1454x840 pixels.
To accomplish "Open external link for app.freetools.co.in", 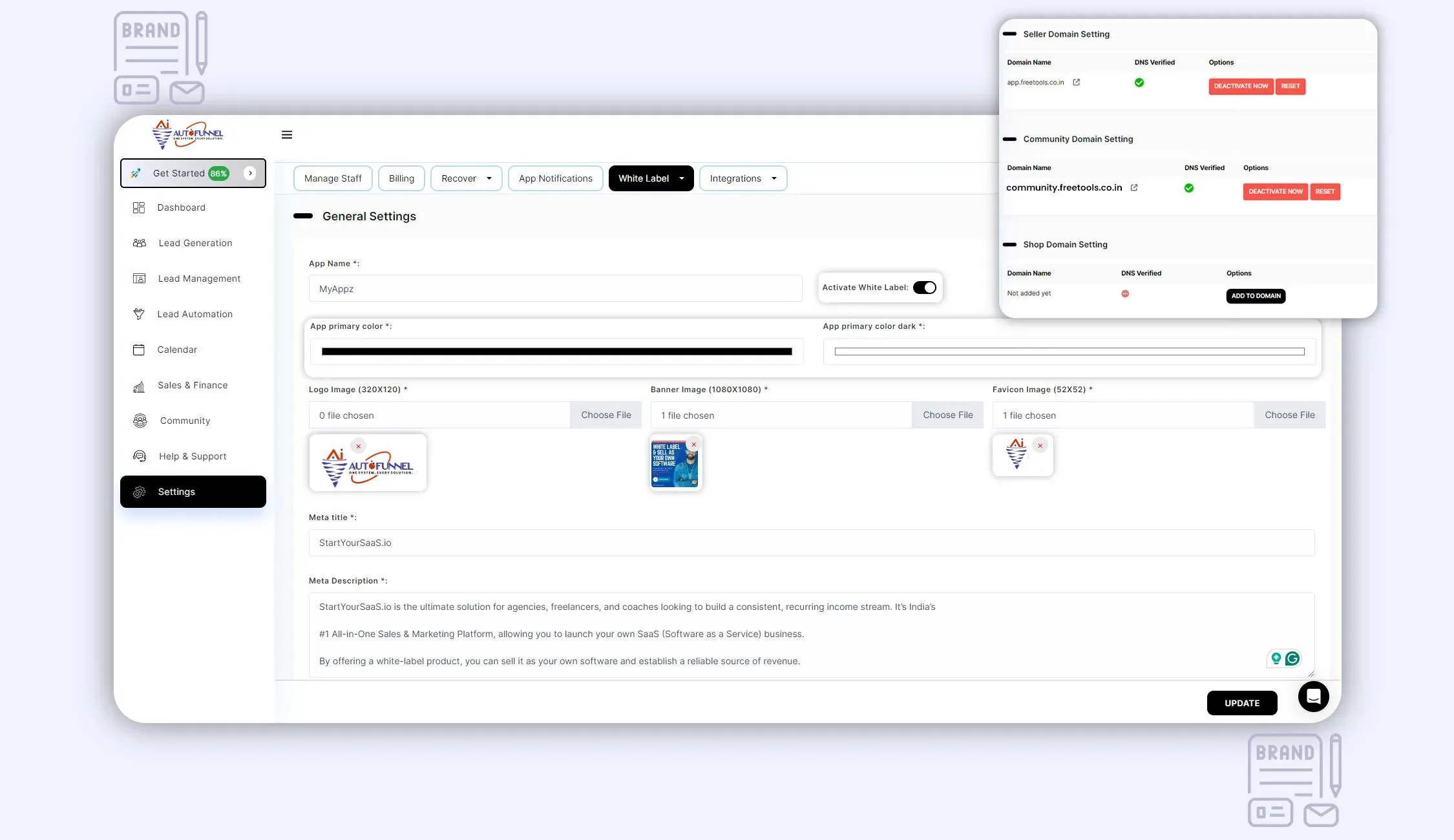I will coord(1076,82).
